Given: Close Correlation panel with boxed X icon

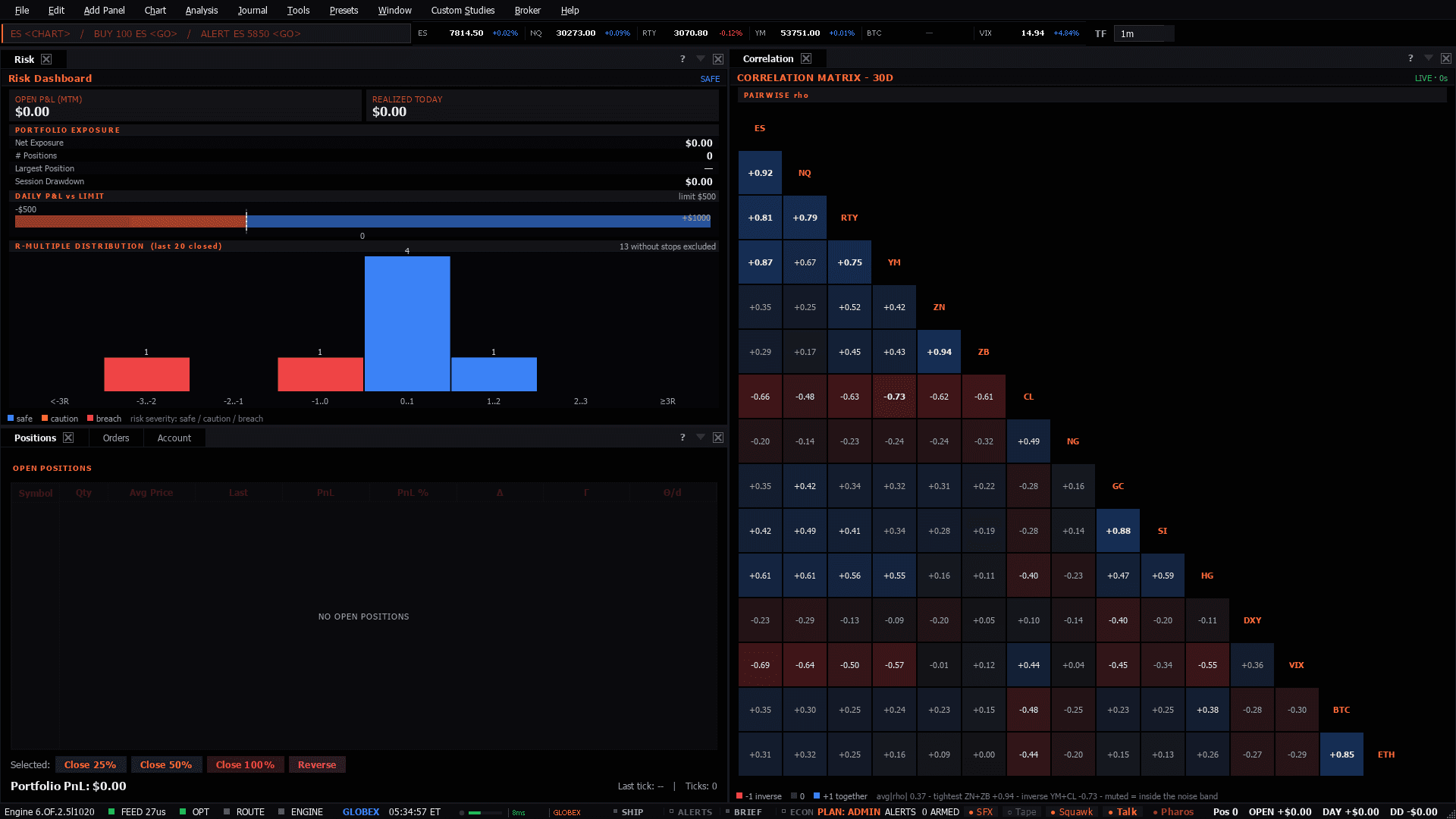Looking at the screenshot, I should [1446, 58].
